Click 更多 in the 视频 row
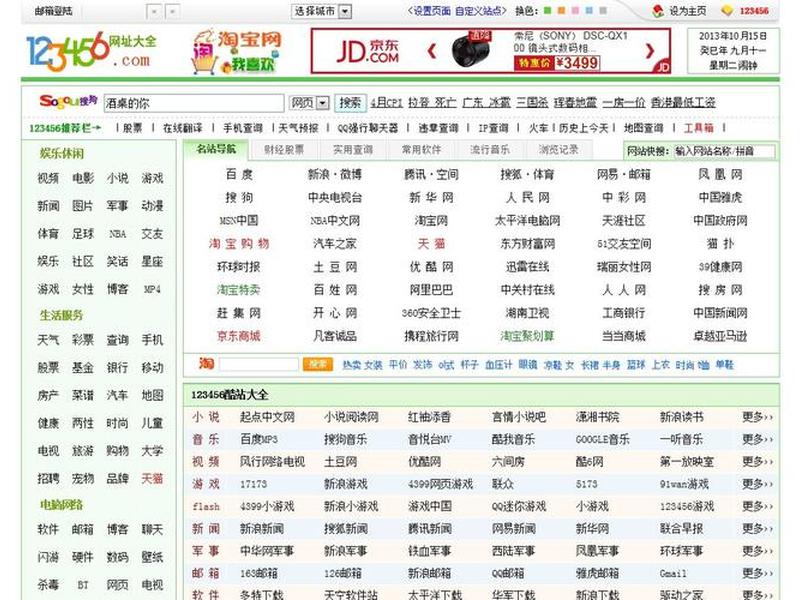Image resolution: width=800 pixels, height=600 pixels. 757,462
